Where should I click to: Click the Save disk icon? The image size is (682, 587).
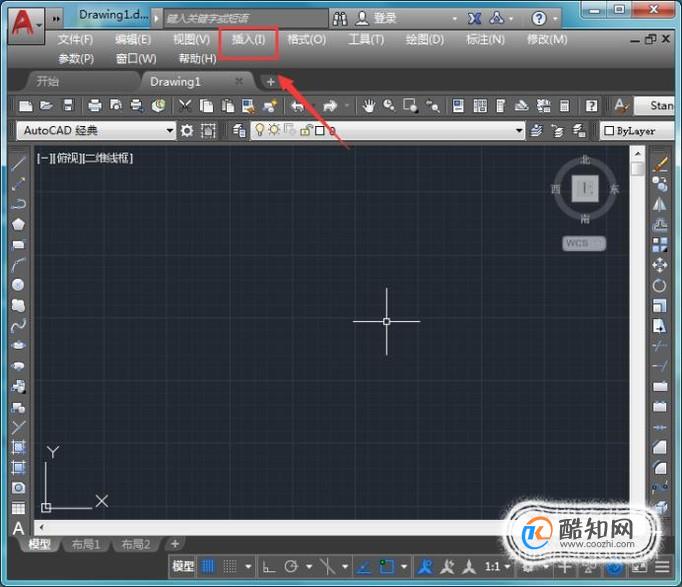(68, 106)
